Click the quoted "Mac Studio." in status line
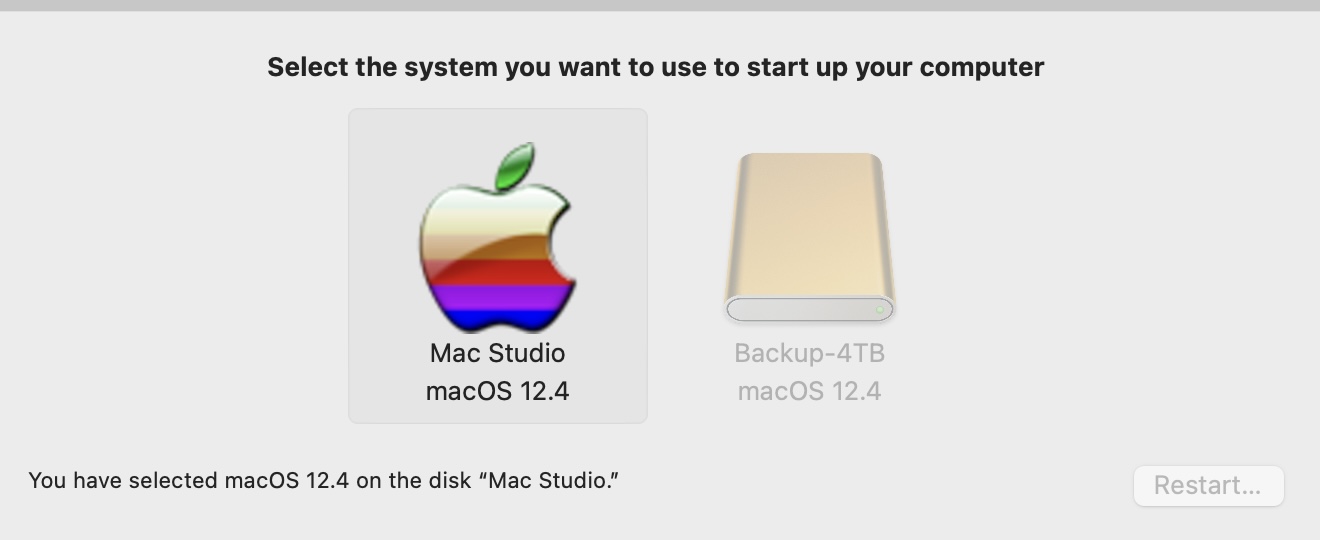 (549, 480)
